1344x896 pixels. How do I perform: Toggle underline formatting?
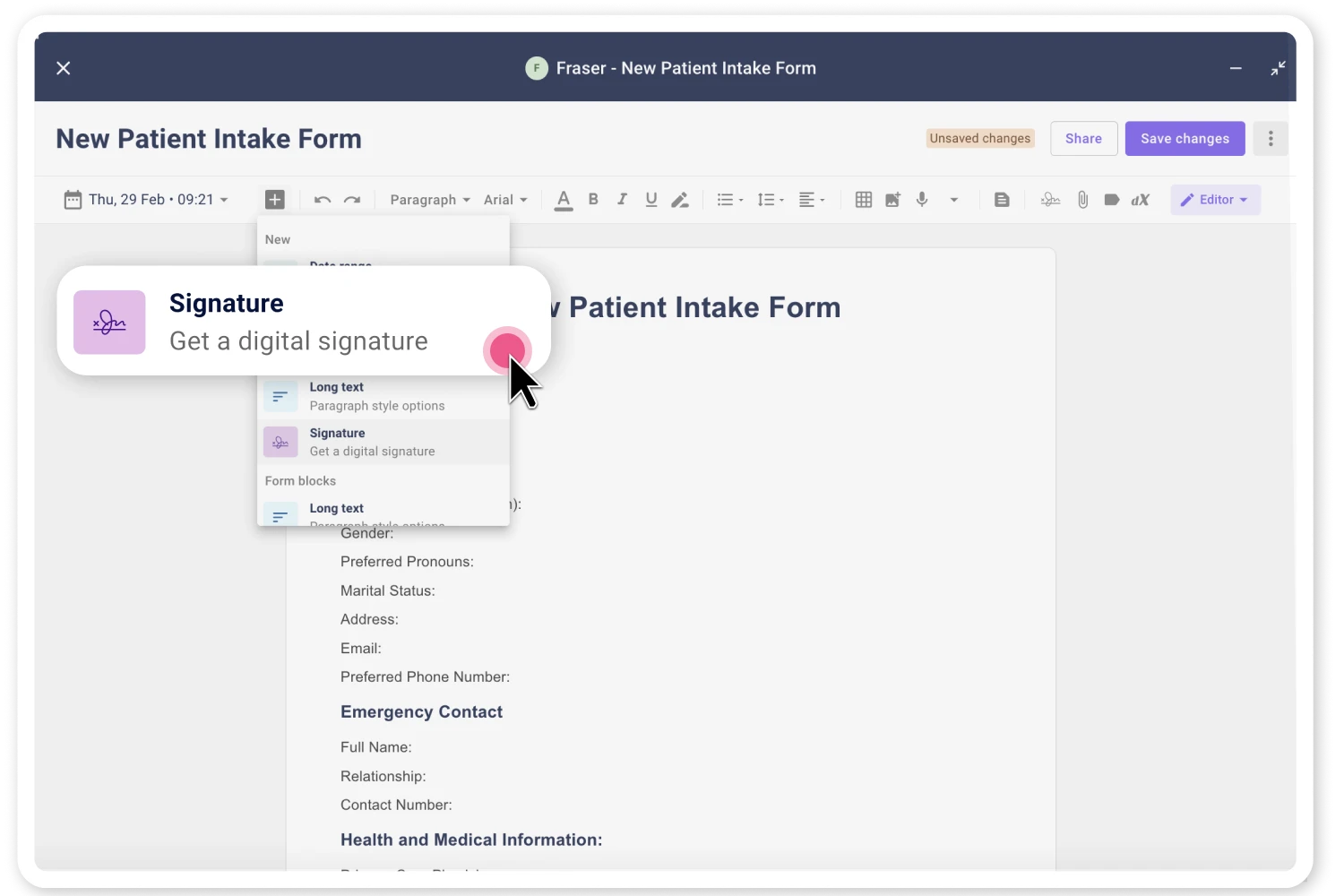click(651, 199)
